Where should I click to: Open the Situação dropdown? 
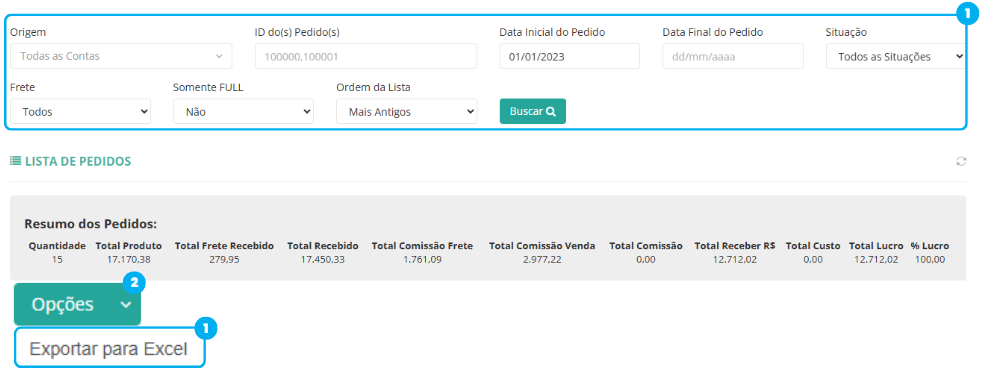896,56
